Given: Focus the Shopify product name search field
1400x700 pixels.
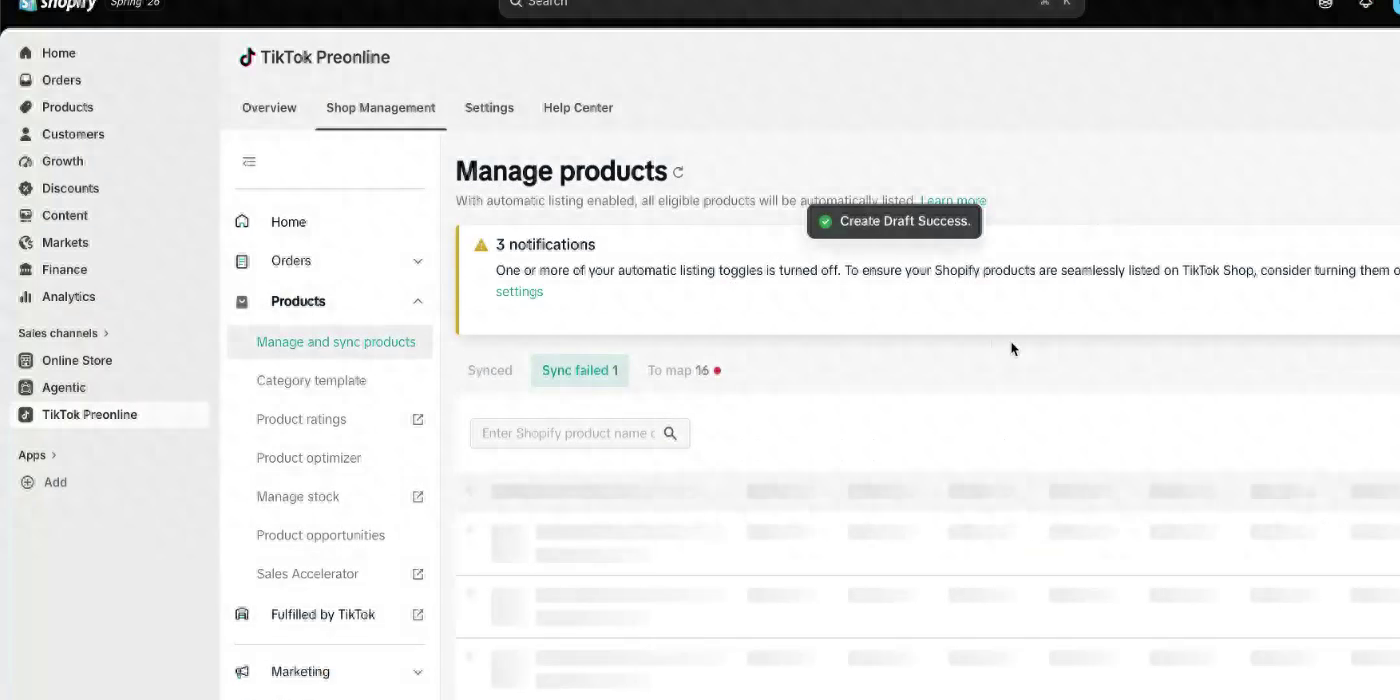Looking at the screenshot, I should point(580,433).
